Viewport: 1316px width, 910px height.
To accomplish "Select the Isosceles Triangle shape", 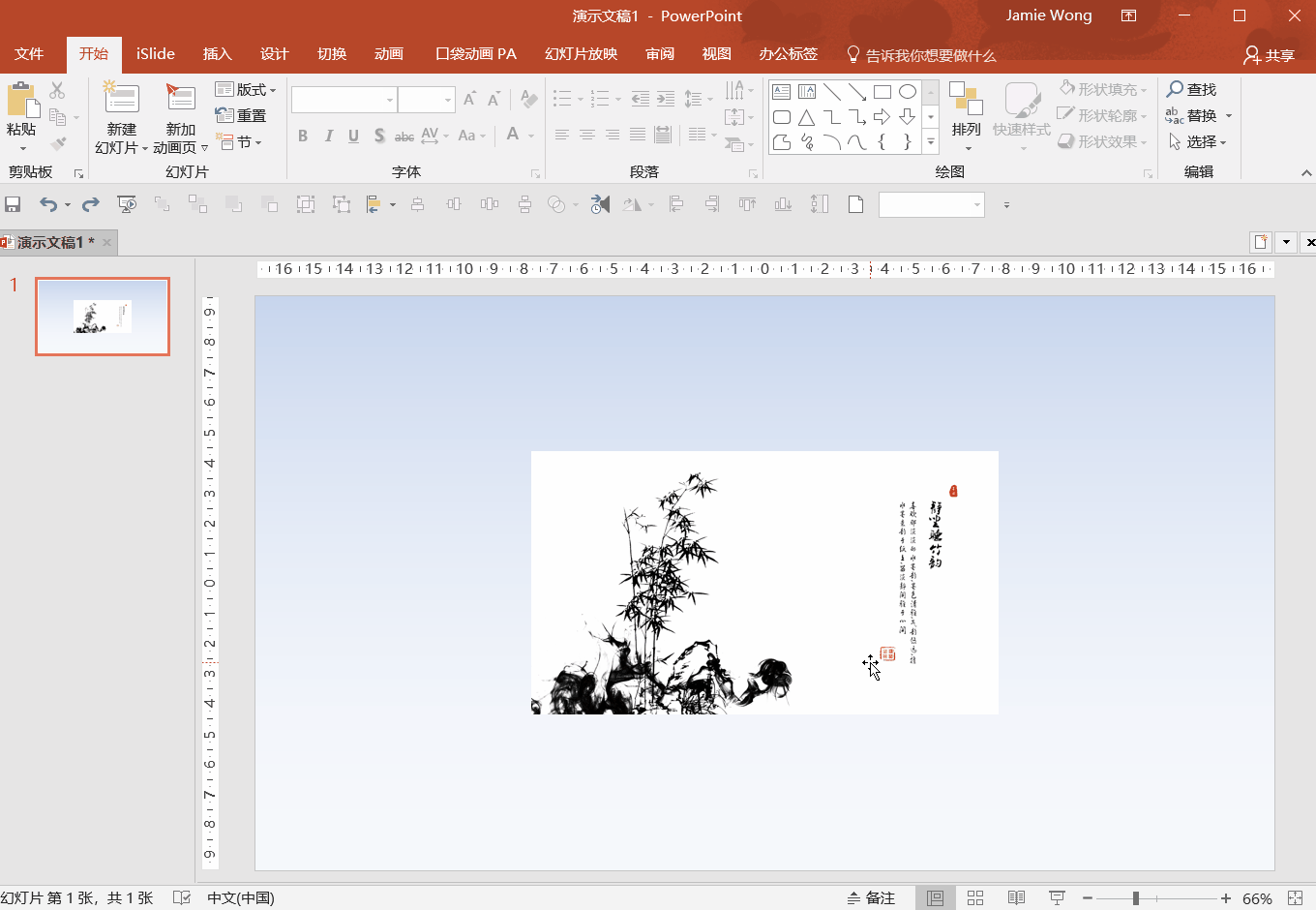I will (806, 117).
